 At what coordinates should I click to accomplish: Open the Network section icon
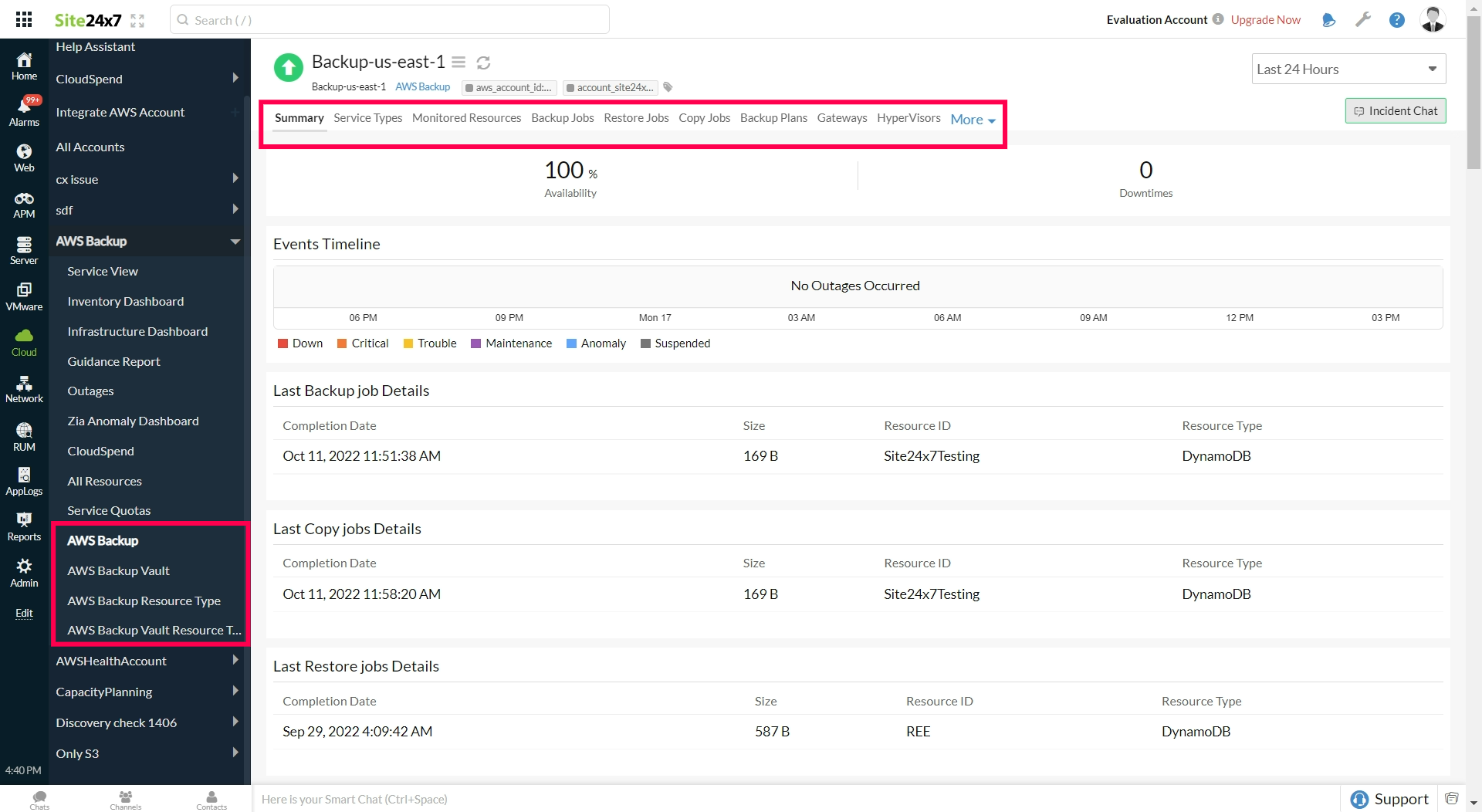click(24, 388)
